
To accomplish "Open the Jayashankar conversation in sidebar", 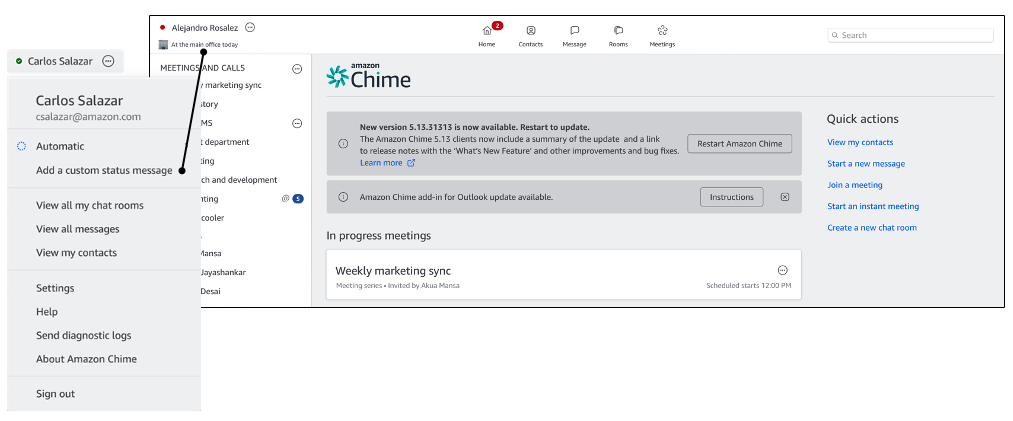I will pos(224,272).
